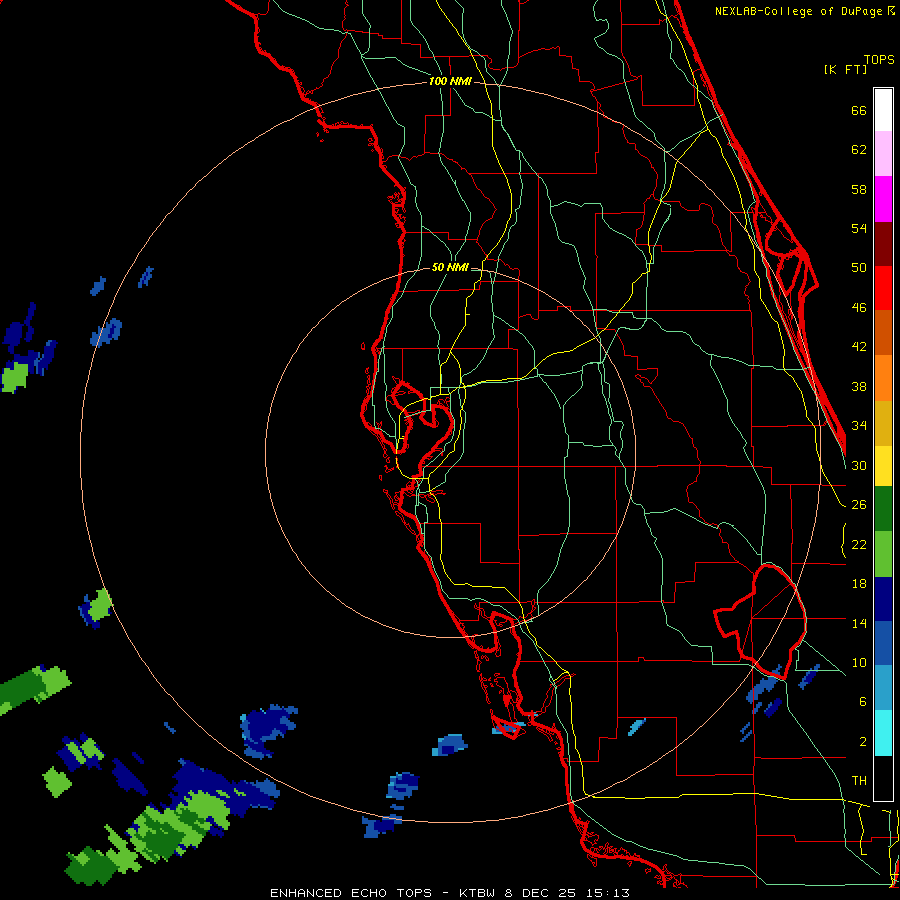Pick the cyan legend swatch
The height and width of the screenshot is (900, 900).
[883, 733]
